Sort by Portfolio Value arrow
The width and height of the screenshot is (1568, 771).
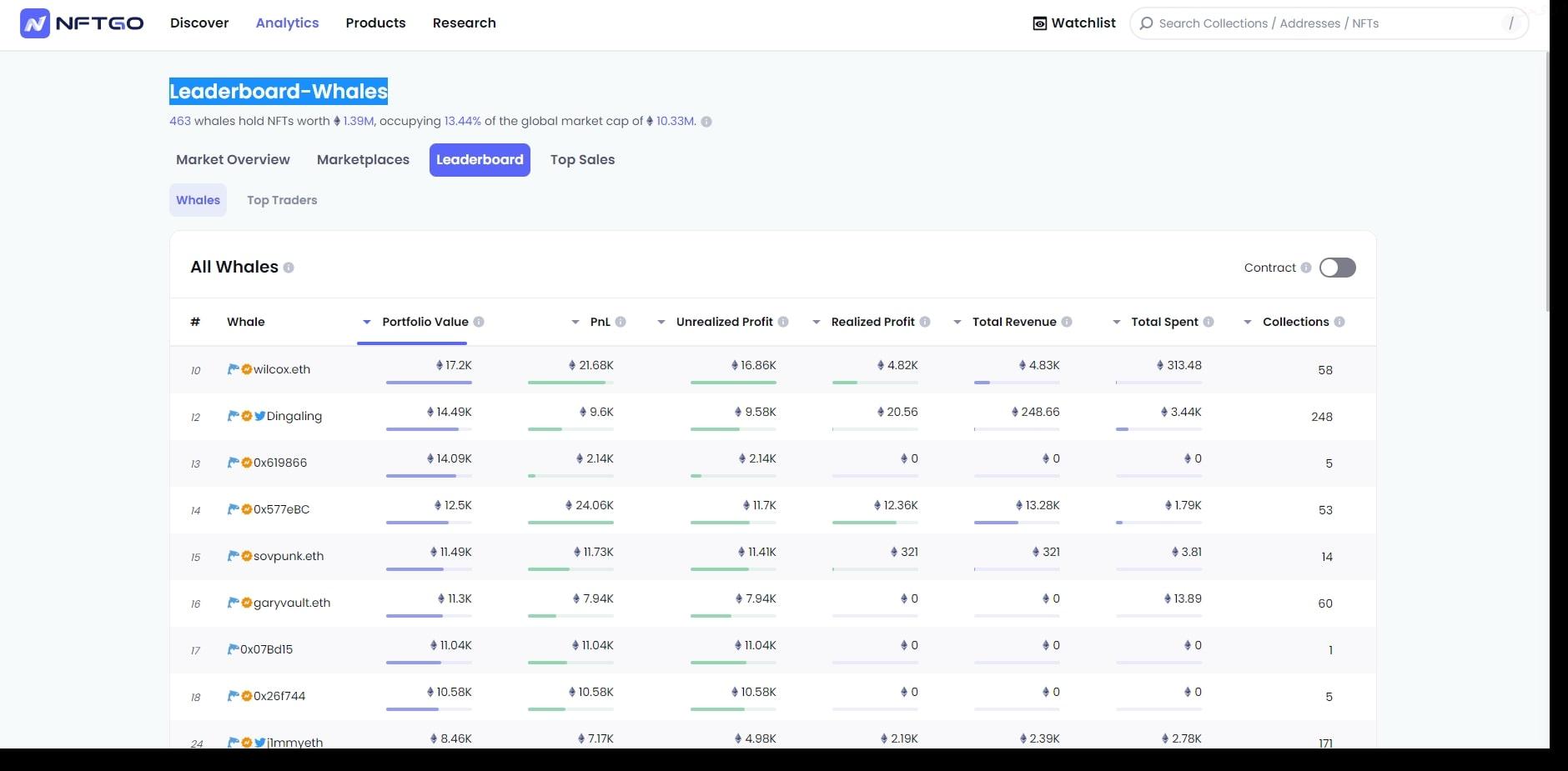click(366, 322)
